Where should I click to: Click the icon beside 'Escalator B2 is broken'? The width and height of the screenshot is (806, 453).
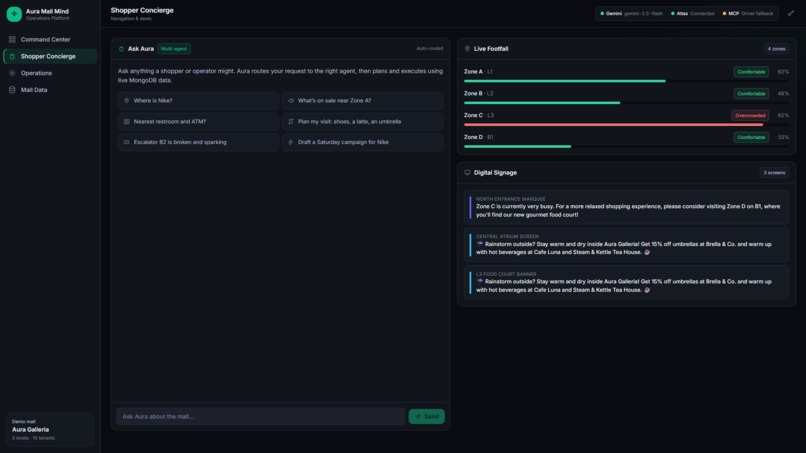(x=126, y=142)
